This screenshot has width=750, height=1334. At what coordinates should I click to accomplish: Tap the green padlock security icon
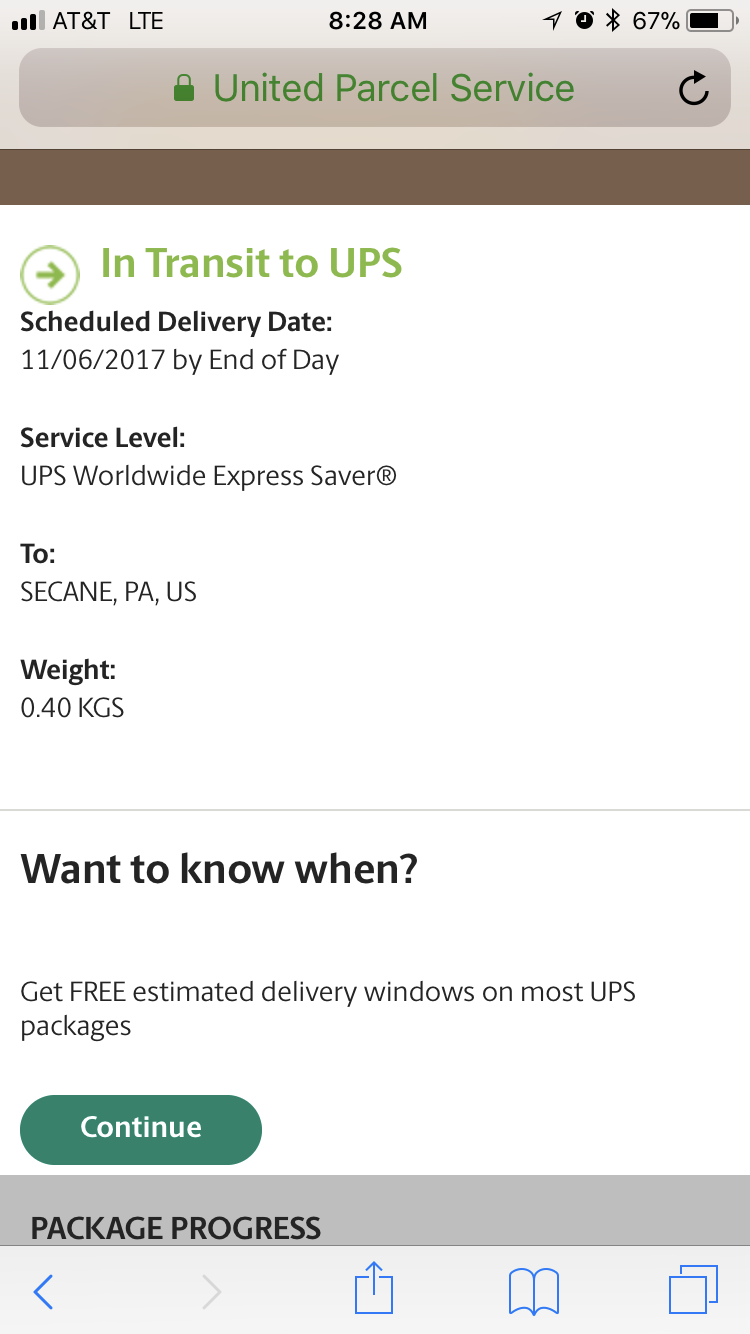point(183,89)
